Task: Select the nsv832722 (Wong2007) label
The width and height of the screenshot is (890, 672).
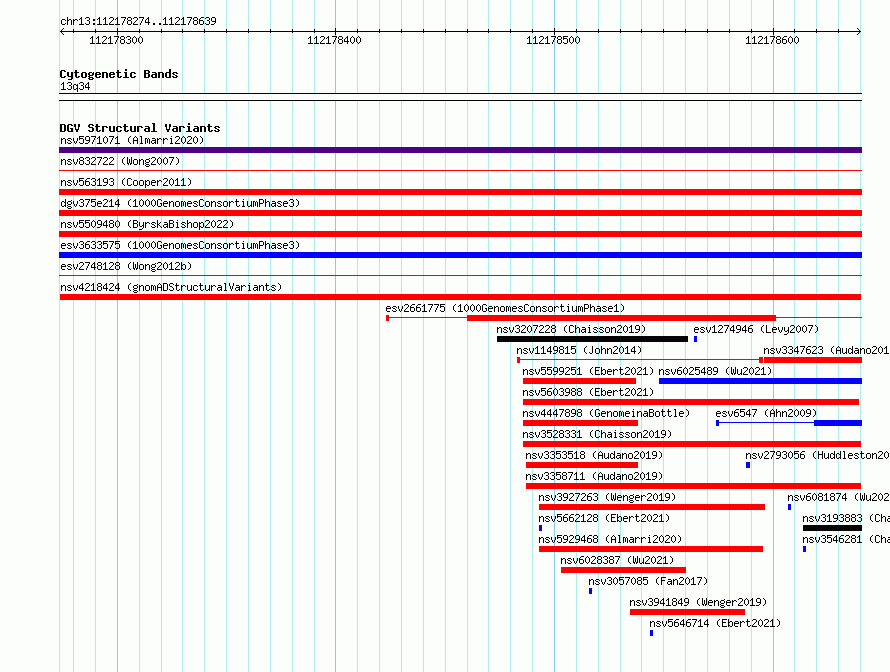Action: coord(120,161)
